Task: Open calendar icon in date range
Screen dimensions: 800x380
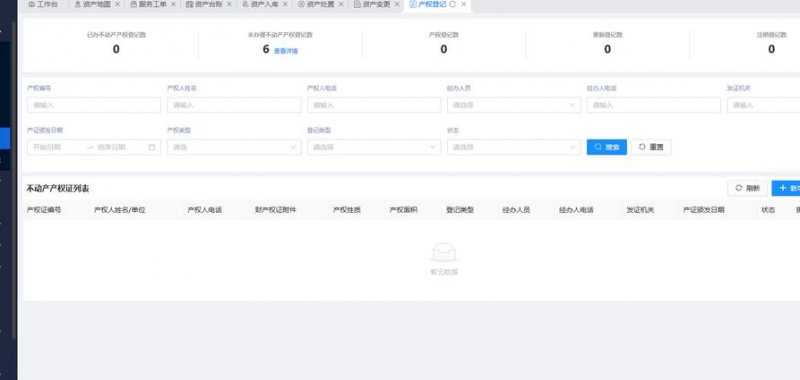Action: pyautogui.click(x=152, y=147)
